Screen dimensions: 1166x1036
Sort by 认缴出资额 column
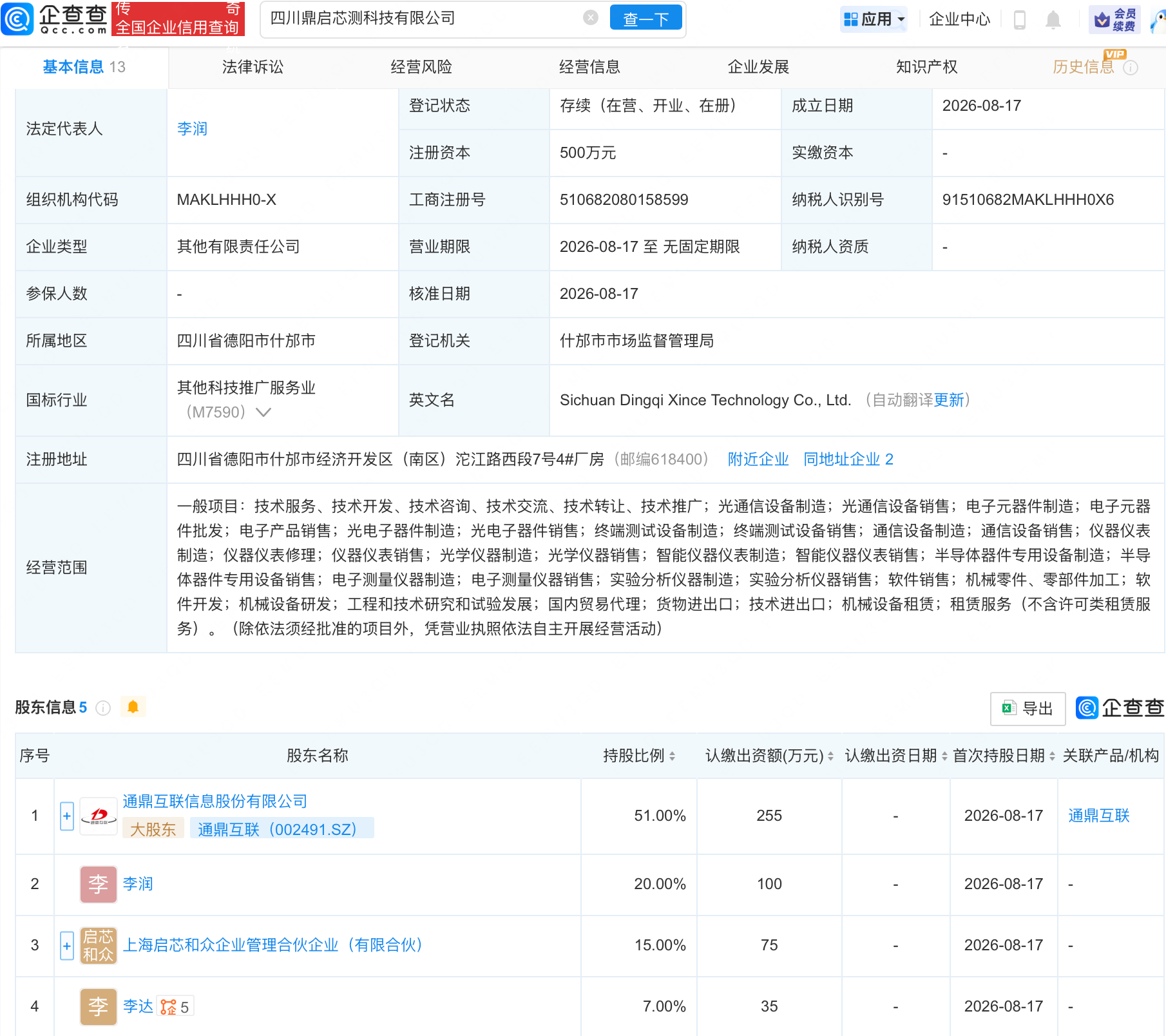click(830, 756)
